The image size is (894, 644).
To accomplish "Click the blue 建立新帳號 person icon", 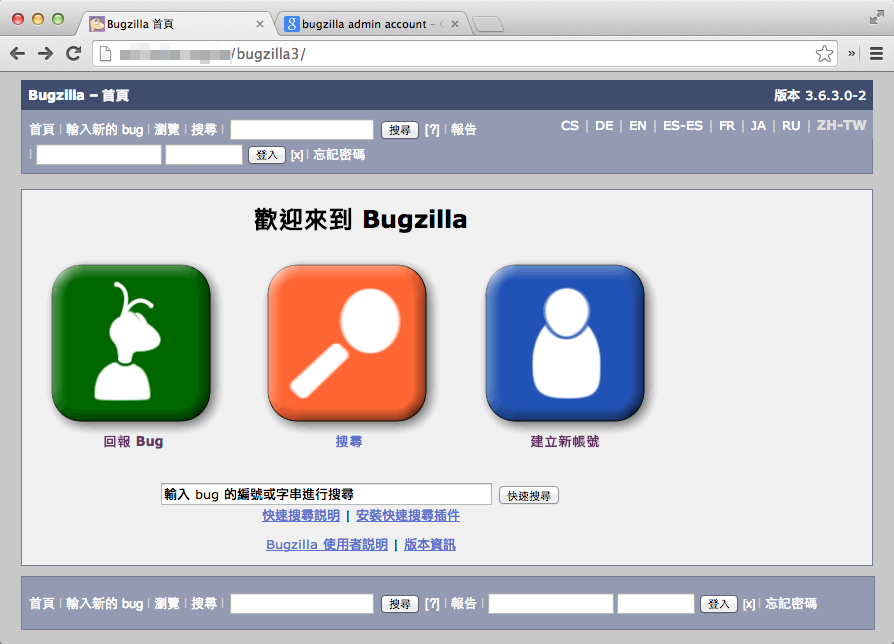I will 566,340.
